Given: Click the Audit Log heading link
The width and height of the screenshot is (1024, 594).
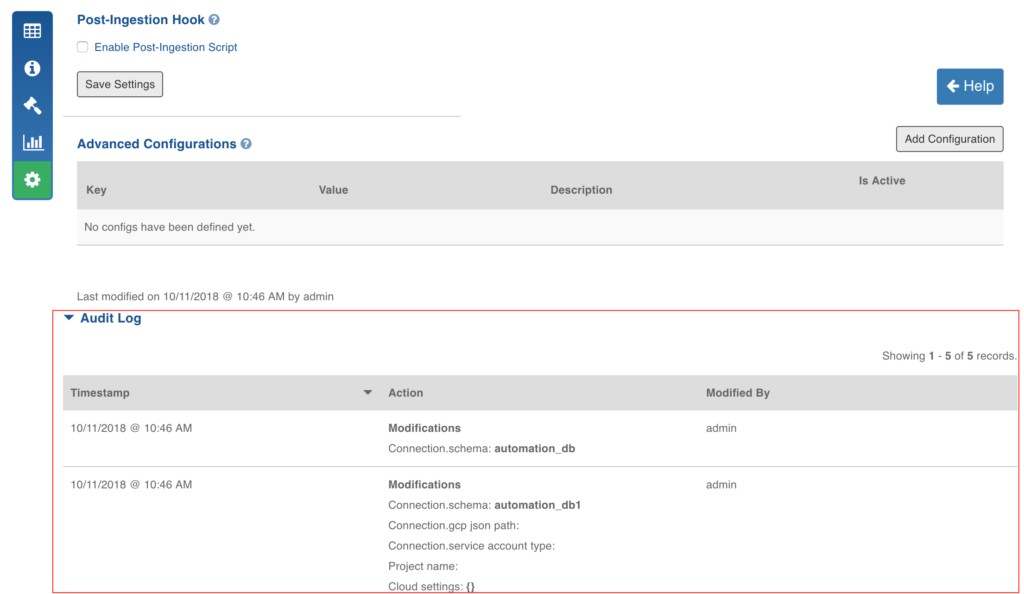Looking at the screenshot, I should [110, 318].
